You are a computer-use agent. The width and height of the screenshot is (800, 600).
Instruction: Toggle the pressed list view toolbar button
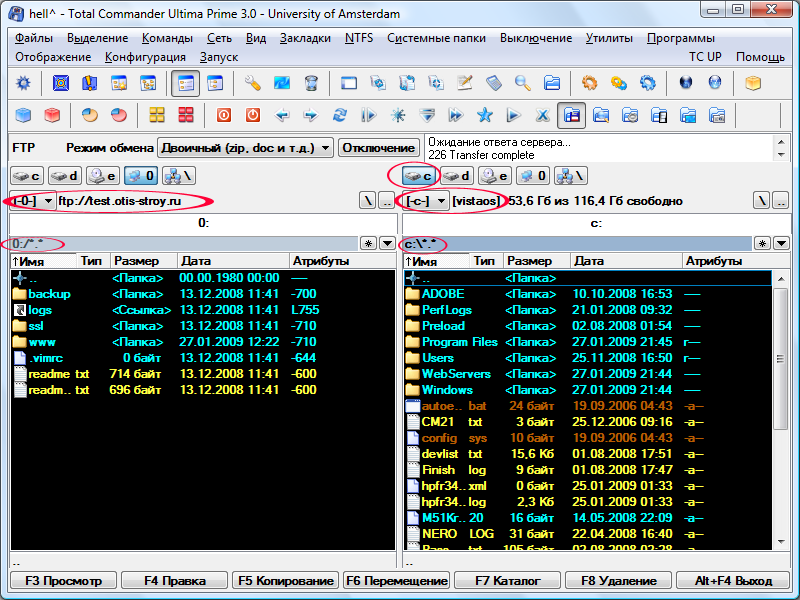pyautogui.click(x=186, y=83)
